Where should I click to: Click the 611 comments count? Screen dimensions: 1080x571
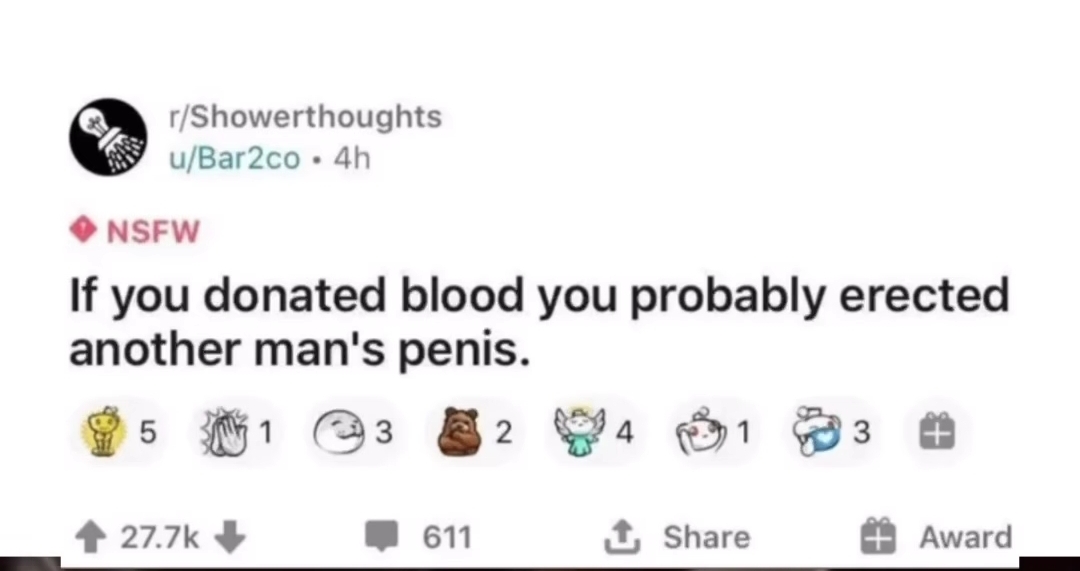(446, 538)
